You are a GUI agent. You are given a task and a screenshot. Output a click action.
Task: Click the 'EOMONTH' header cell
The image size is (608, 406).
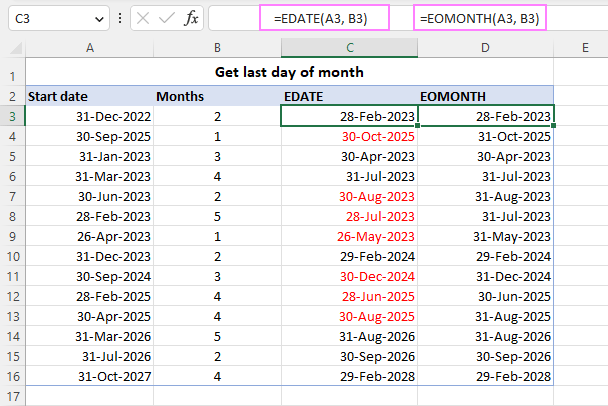coord(485,96)
